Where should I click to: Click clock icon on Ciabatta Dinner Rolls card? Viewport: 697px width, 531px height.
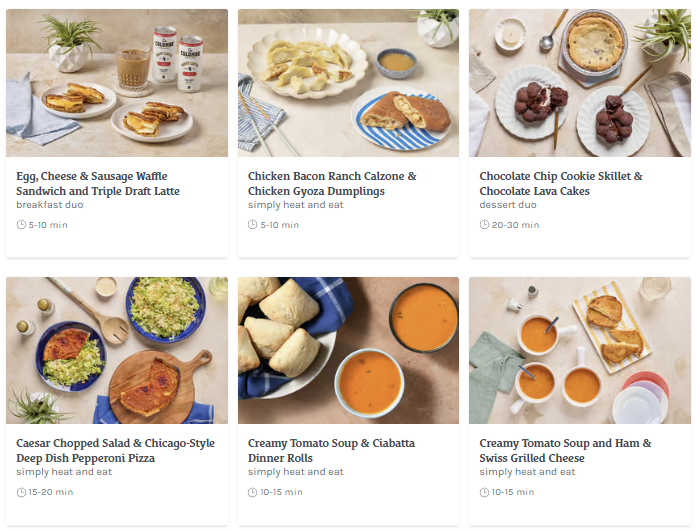tap(253, 492)
